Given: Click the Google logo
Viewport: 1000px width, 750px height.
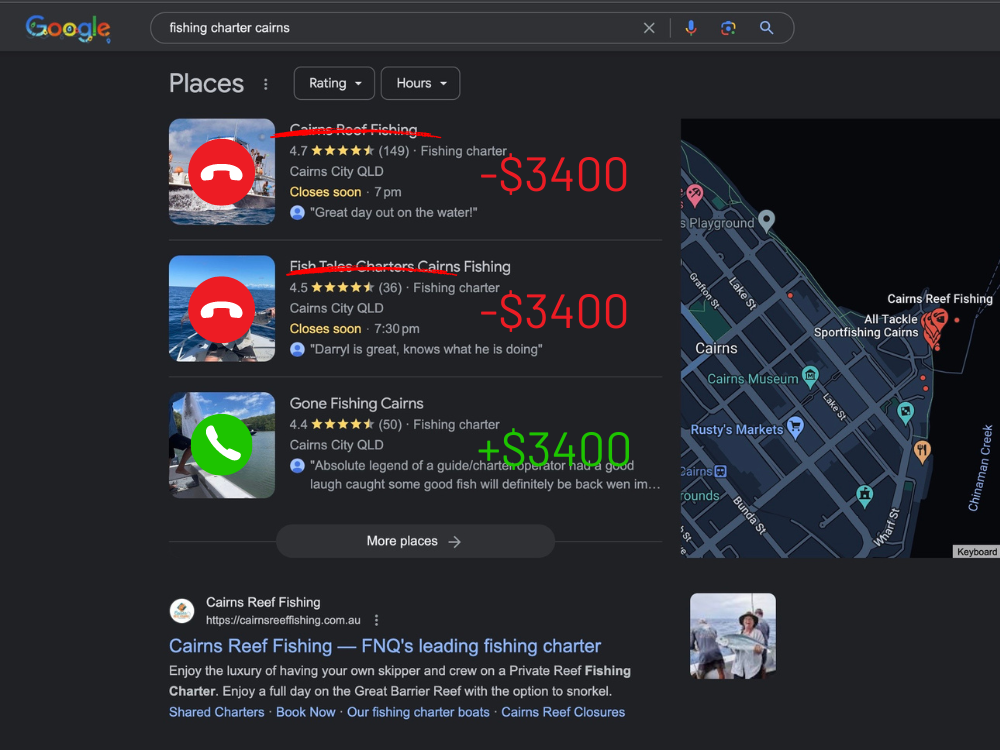Looking at the screenshot, I should [x=67, y=28].
